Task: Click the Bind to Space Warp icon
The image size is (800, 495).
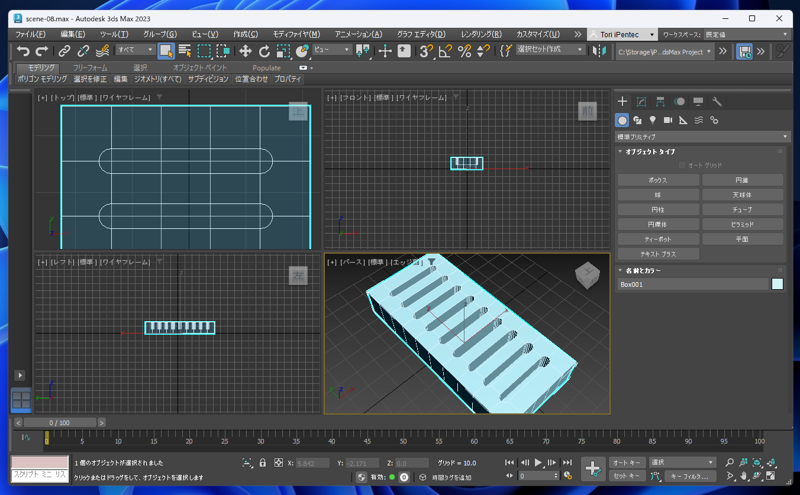Action: click(103, 51)
